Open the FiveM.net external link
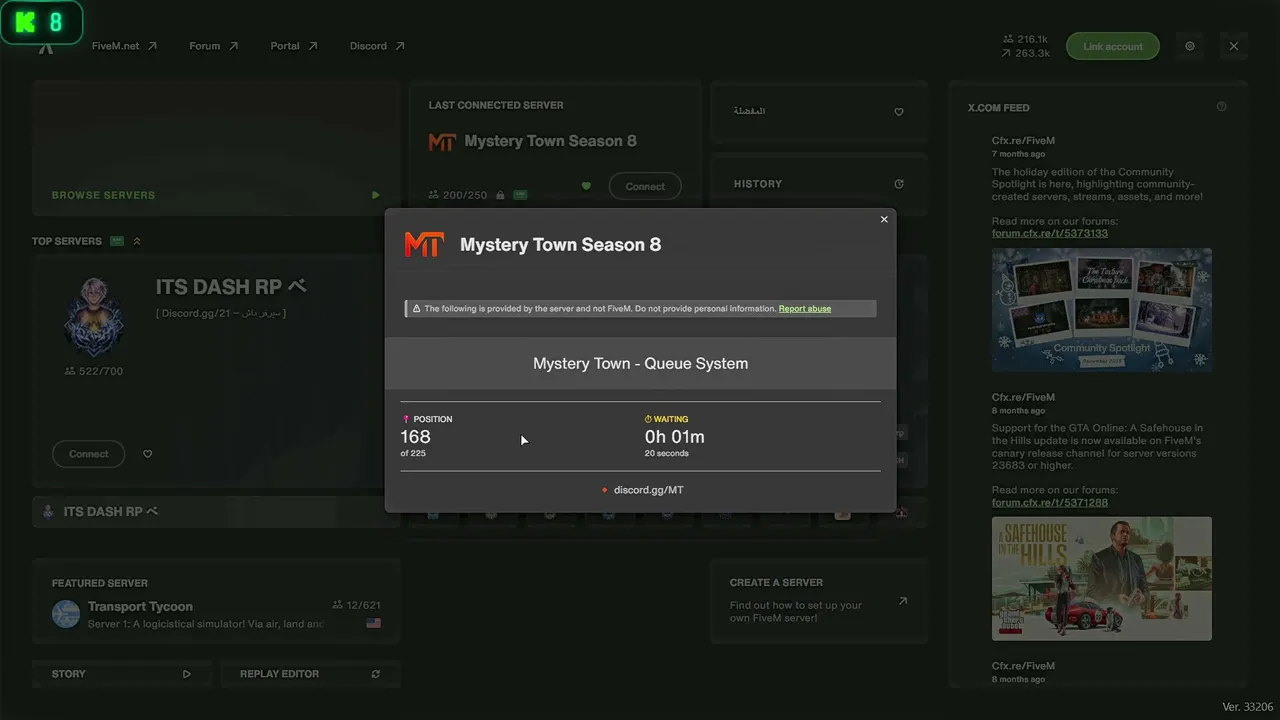This screenshot has height=720, width=1280. click(124, 46)
